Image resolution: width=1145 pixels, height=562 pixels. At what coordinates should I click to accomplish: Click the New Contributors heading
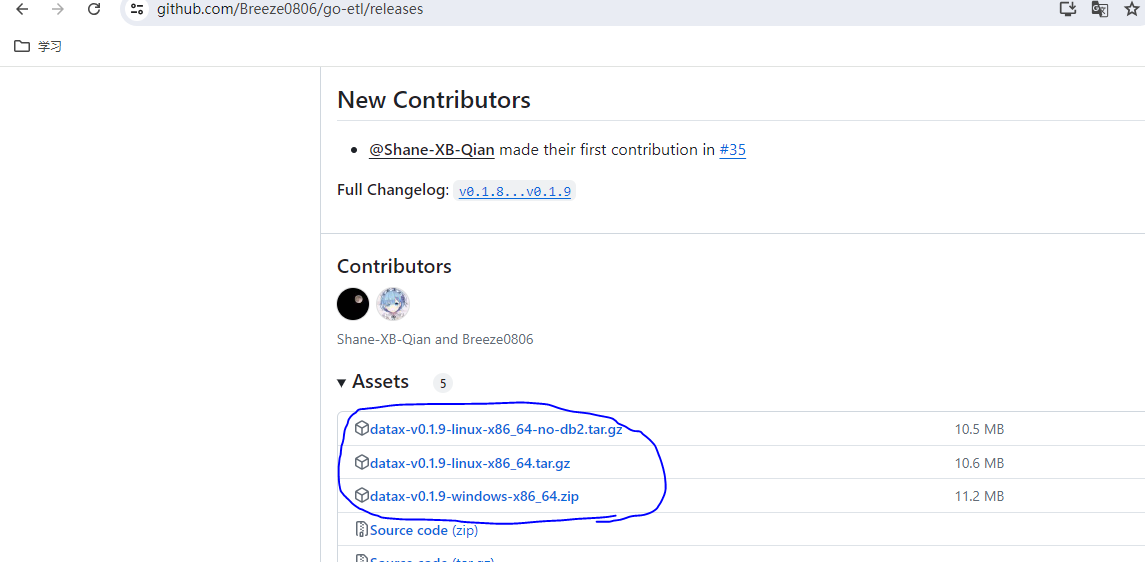click(434, 100)
